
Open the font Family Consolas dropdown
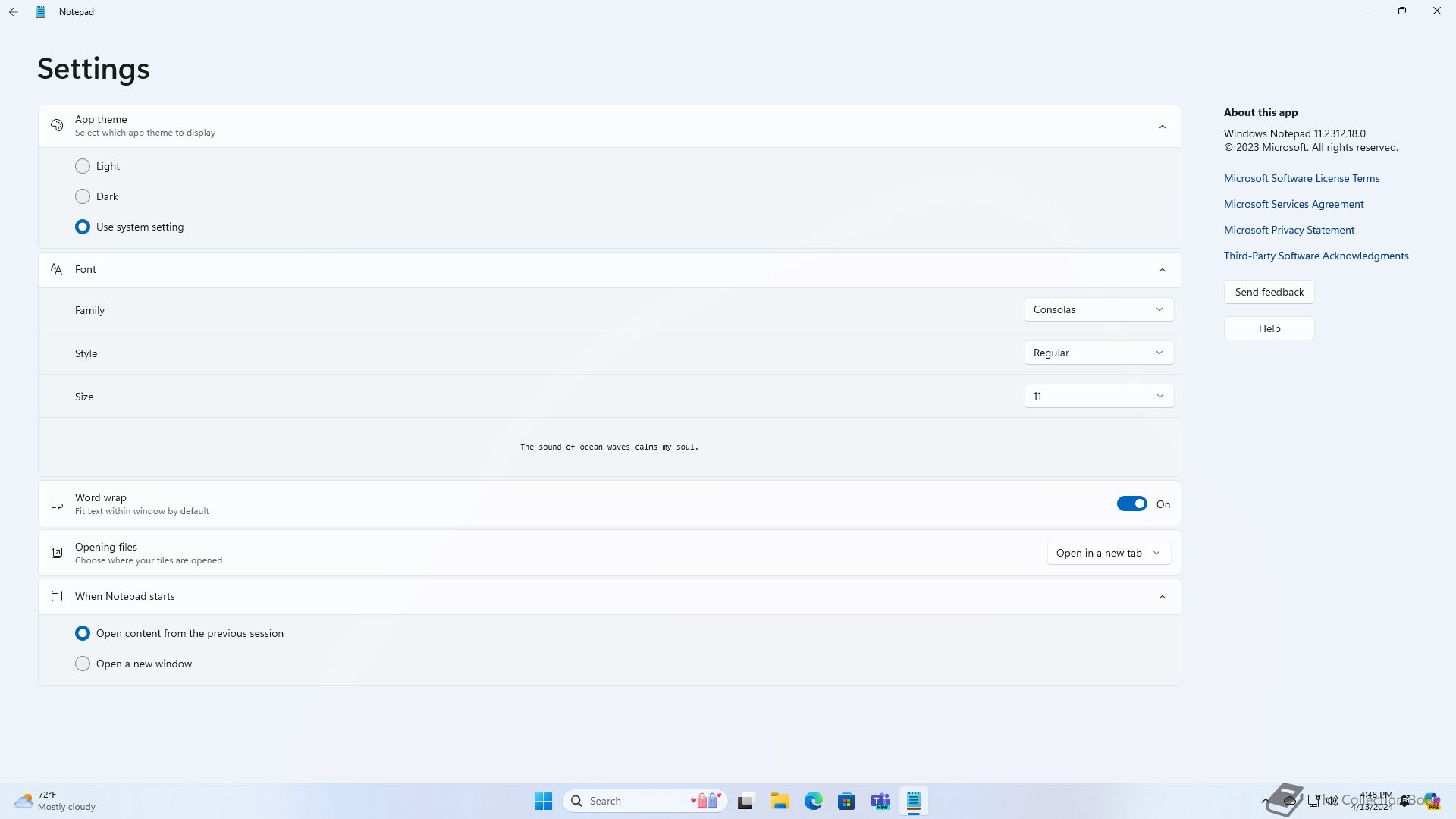coord(1098,309)
